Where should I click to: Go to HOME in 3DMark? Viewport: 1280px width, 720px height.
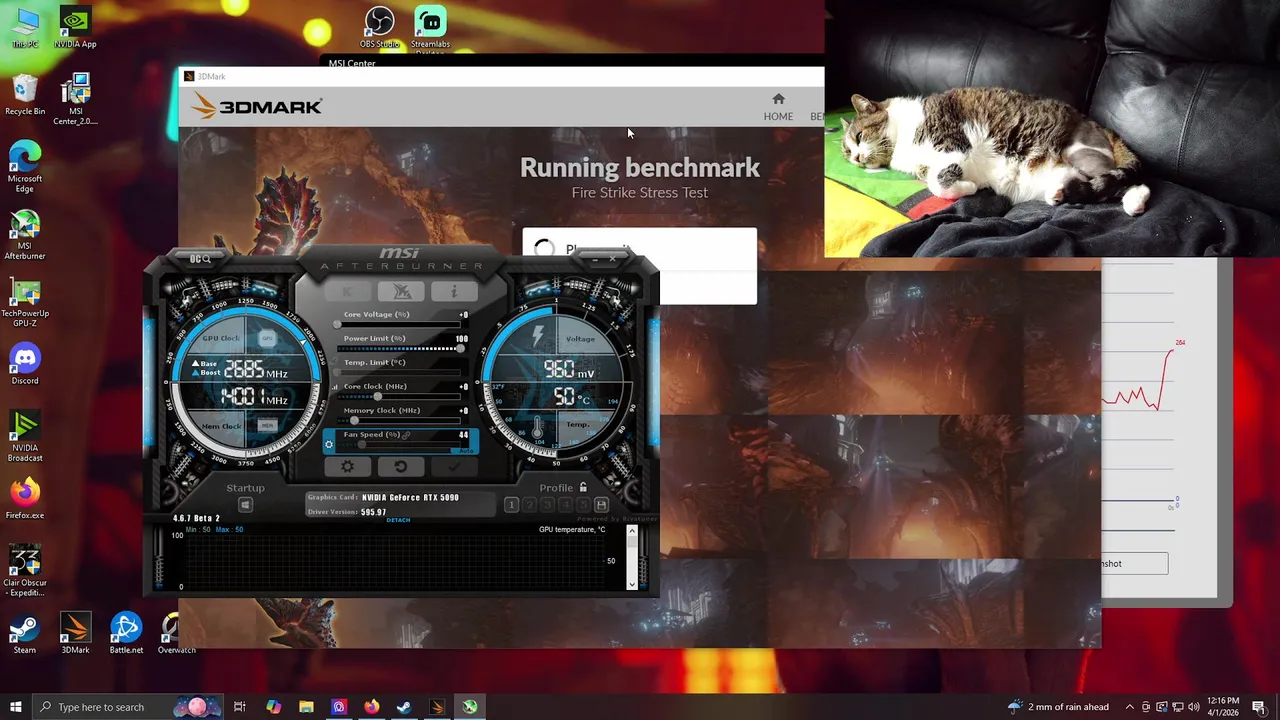click(x=778, y=107)
